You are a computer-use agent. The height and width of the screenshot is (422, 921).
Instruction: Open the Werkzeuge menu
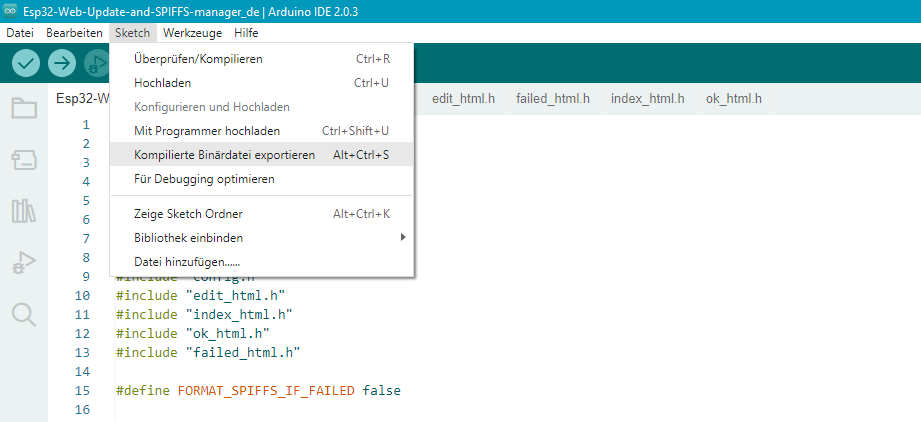pyautogui.click(x=193, y=33)
